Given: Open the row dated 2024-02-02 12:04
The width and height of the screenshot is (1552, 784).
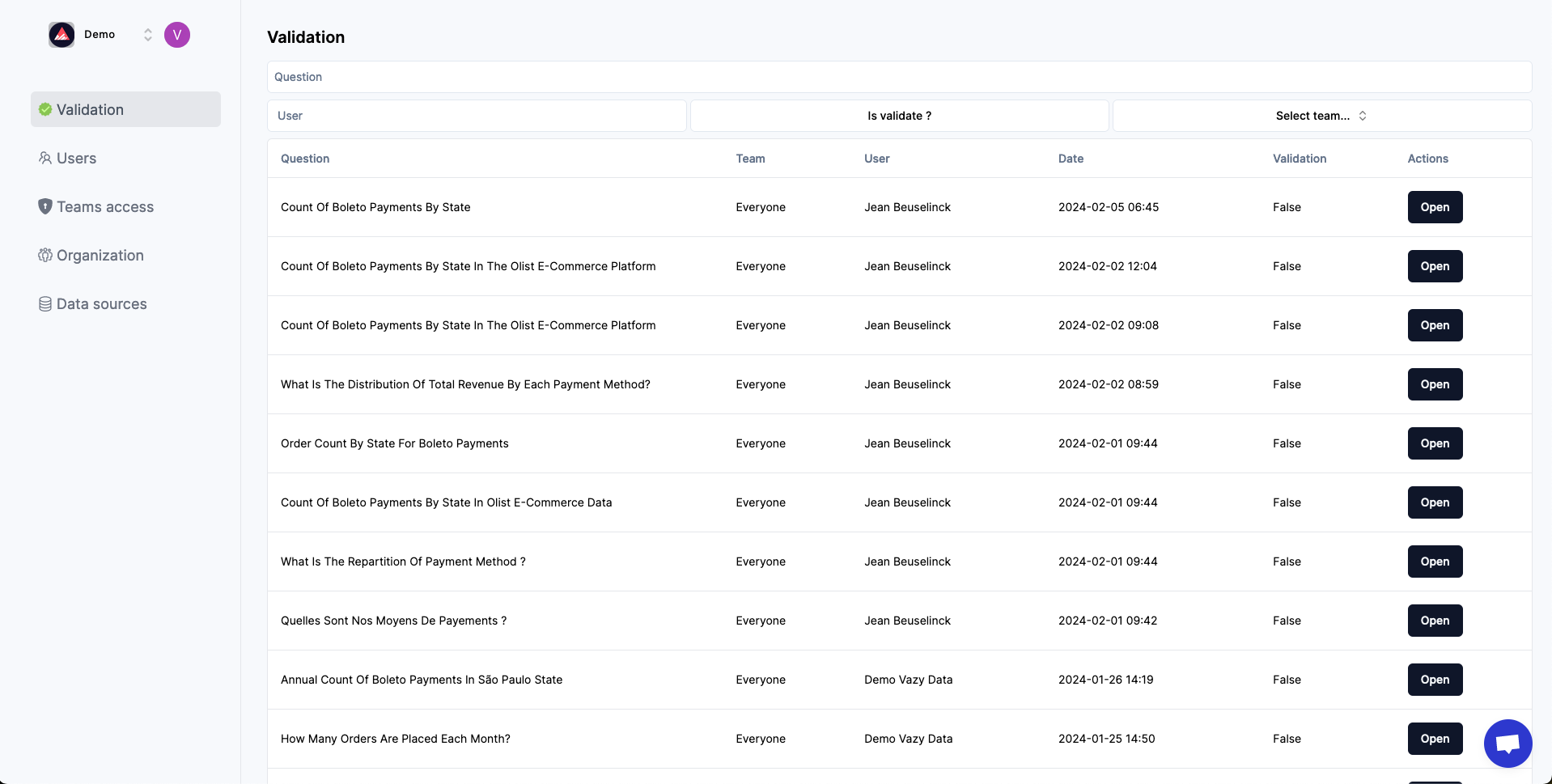Looking at the screenshot, I should pyautogui.click(x=1435, y=266).
